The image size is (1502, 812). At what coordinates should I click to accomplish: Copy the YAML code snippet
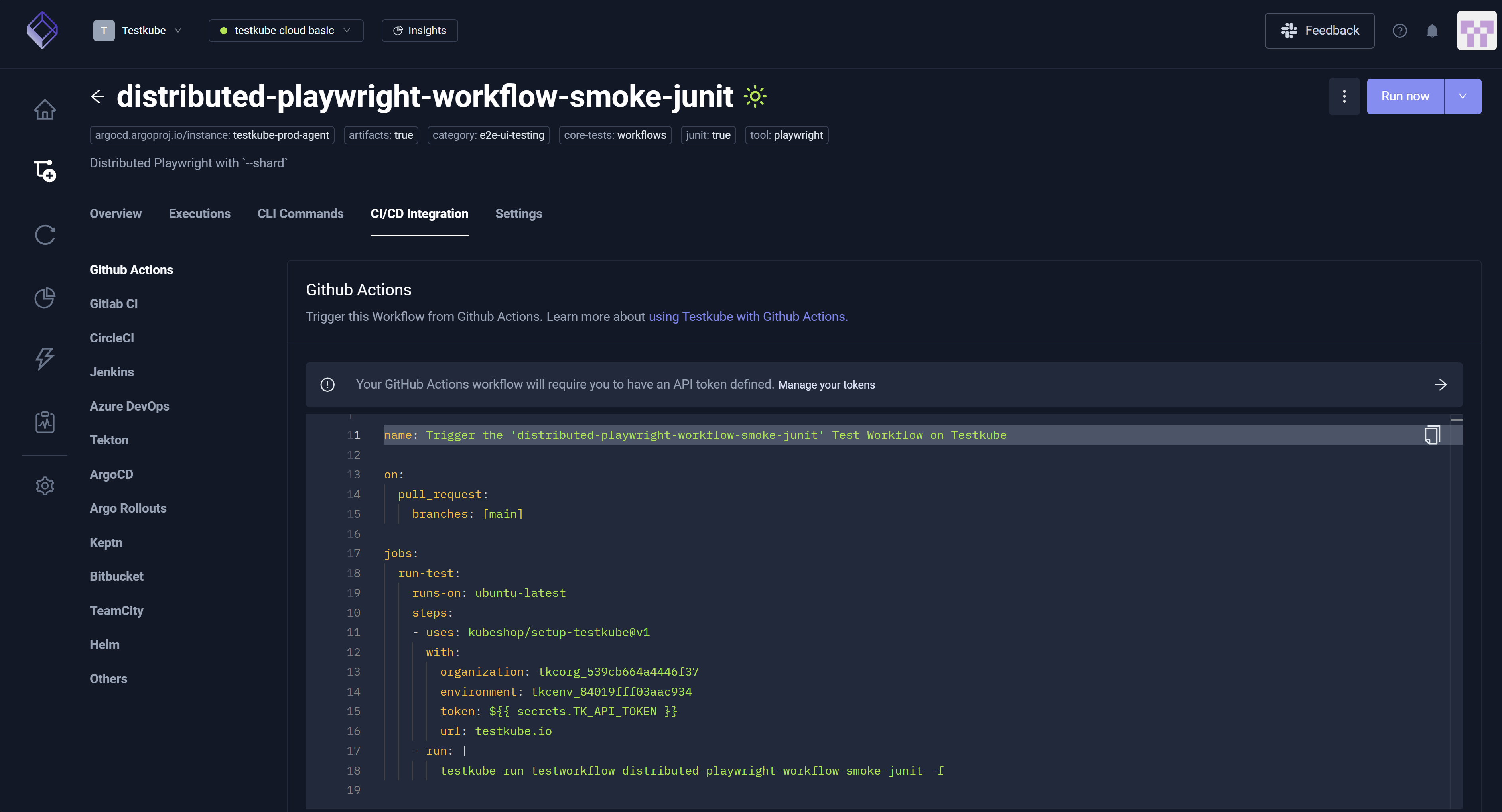1432,435
